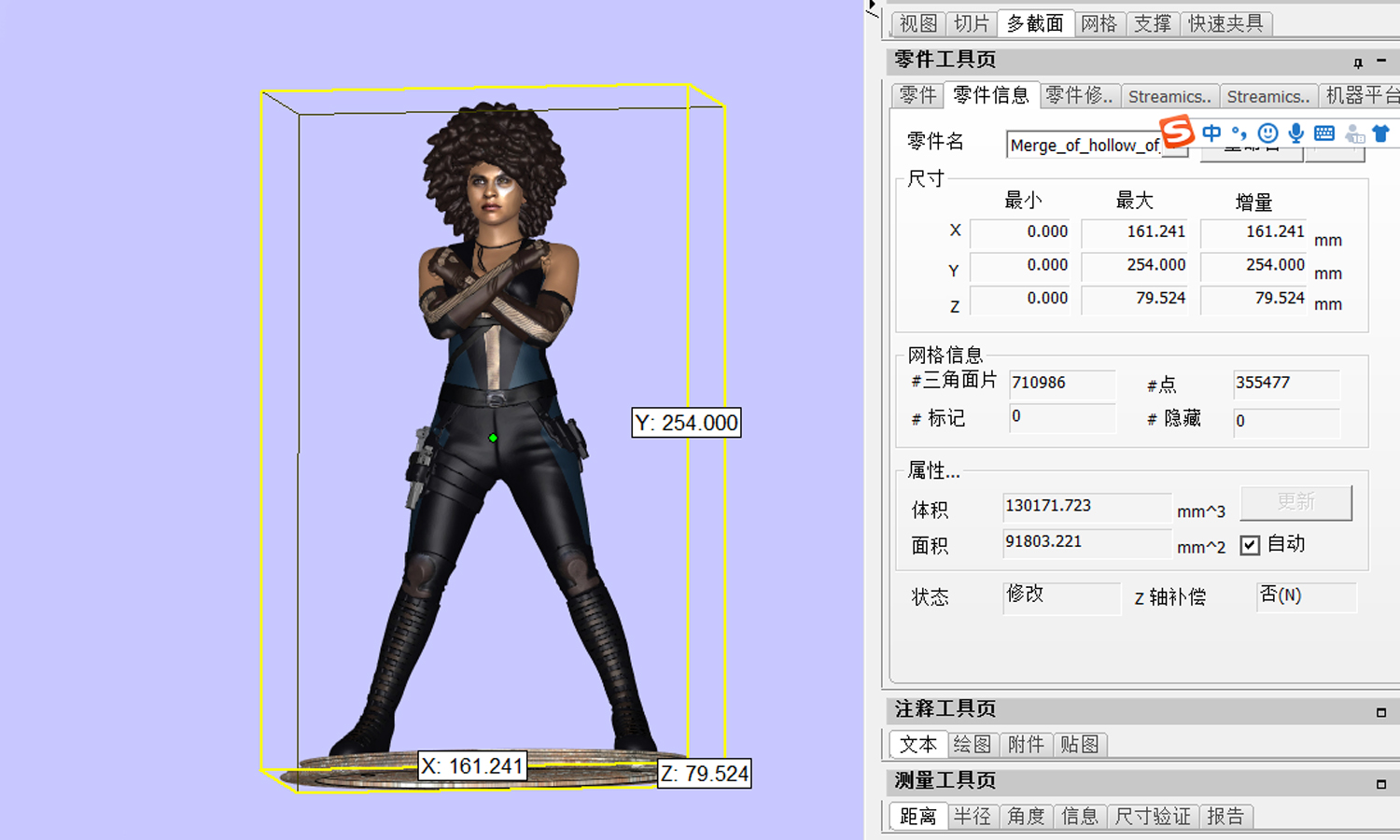
Task: Open the 报告 measurement tab
Action: click(1225, 817)
